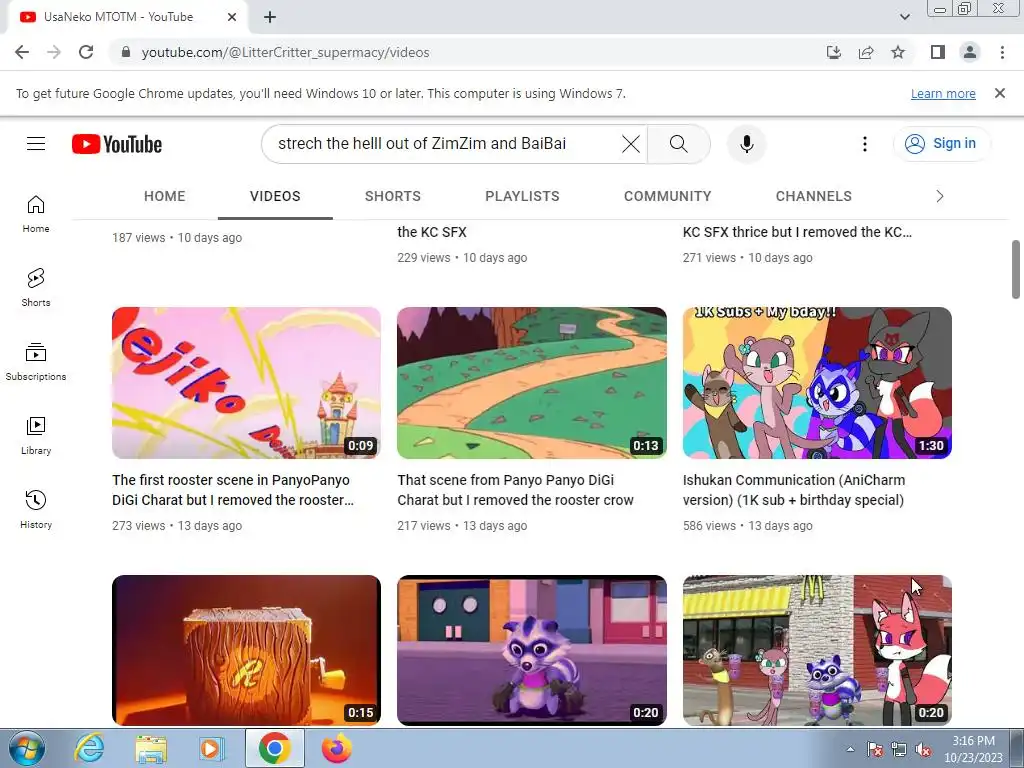Image resolution: width=1024 pixels, height=768 pixels.
Task: Open Subscriptions in the sidebar
Action: [x=36, y=362]
